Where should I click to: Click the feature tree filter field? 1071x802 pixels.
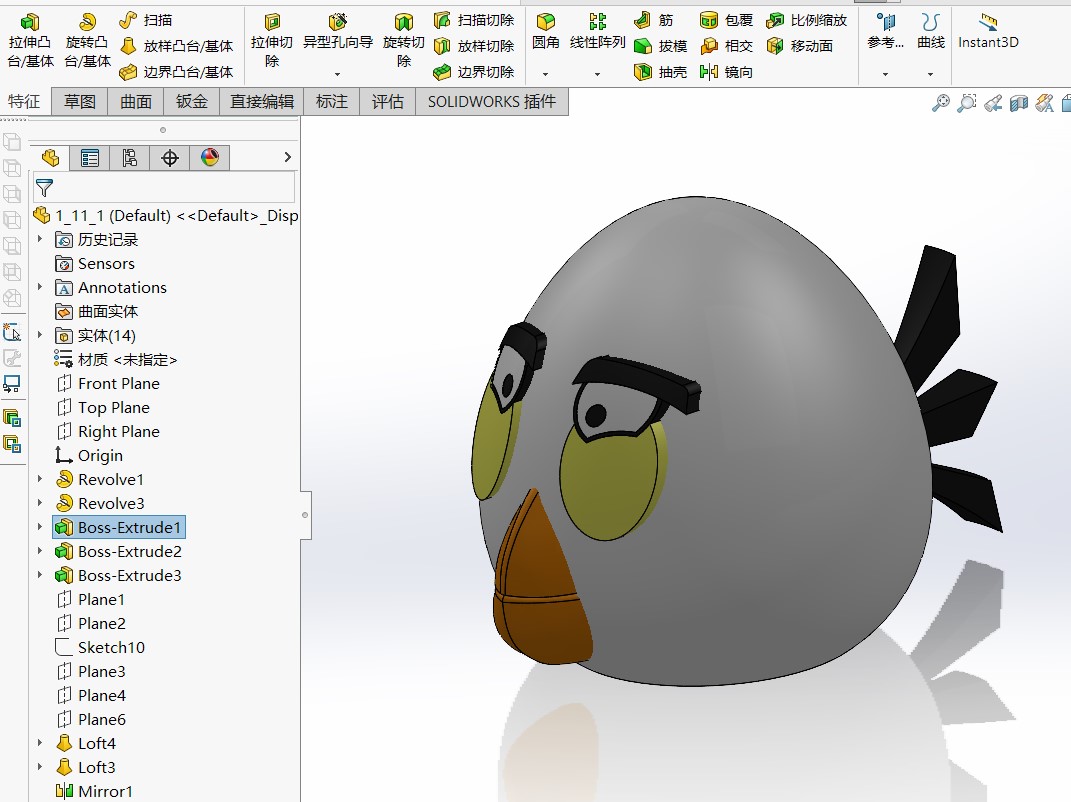click(164, 187)
